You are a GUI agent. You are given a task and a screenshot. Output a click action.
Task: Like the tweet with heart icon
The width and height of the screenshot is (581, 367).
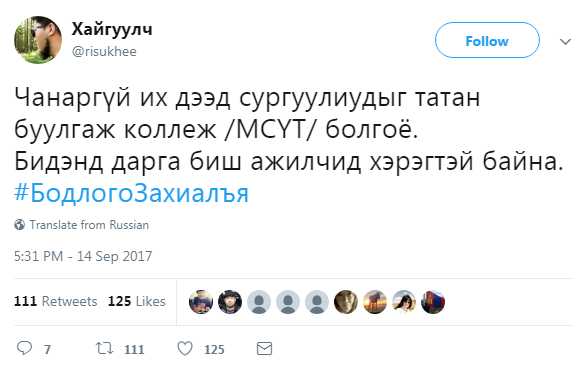click(x=185, y=348)
